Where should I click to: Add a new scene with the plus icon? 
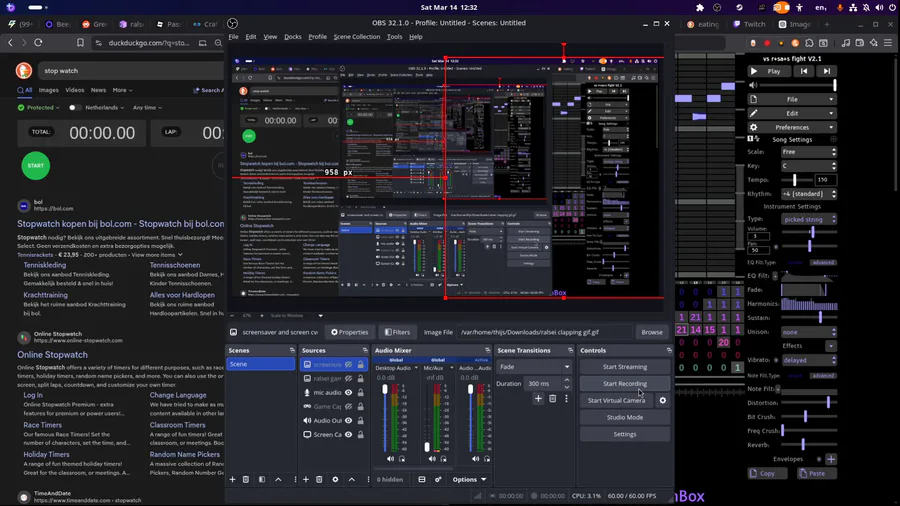pyautogui.click(x=232, y=480)
